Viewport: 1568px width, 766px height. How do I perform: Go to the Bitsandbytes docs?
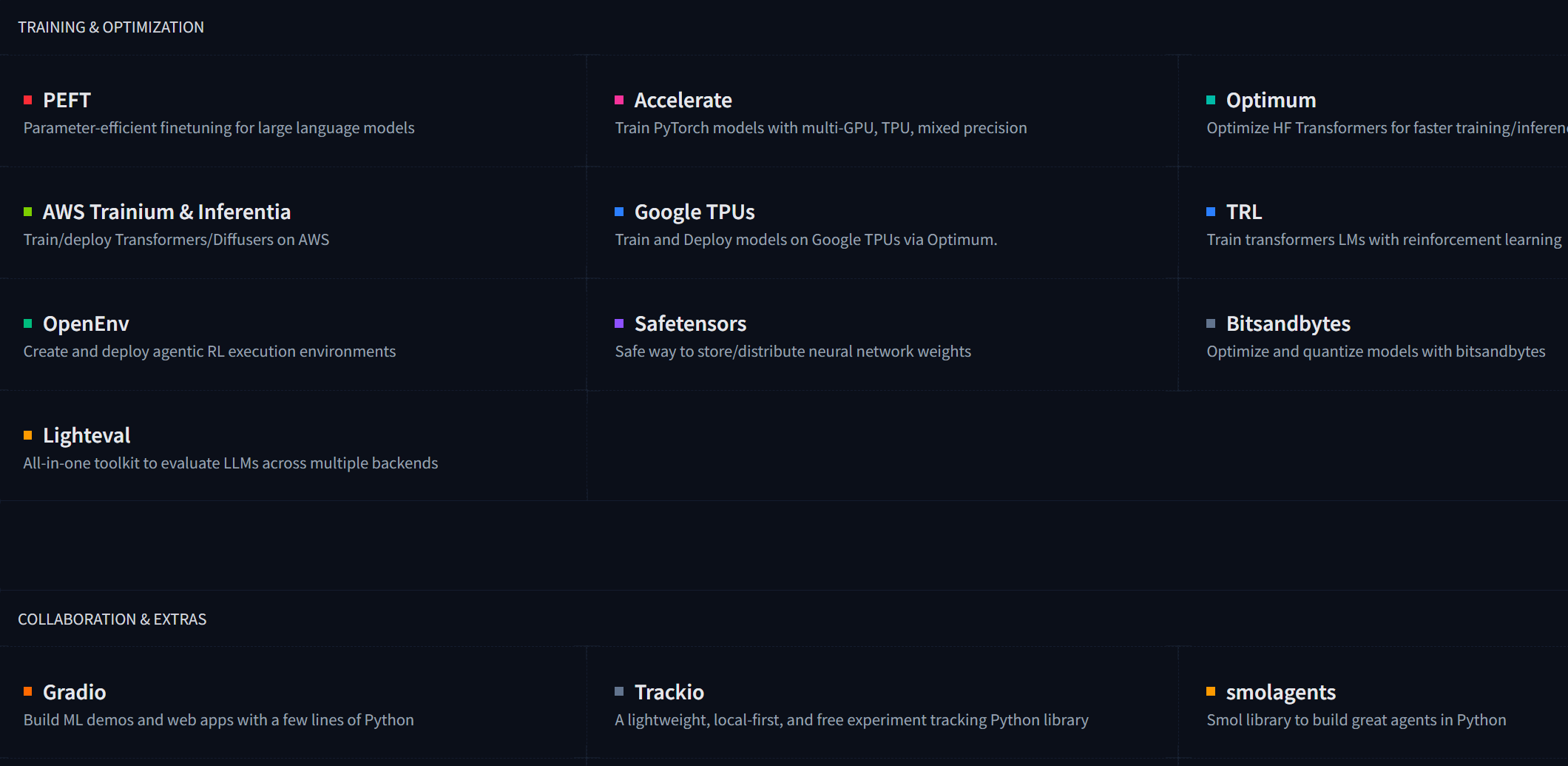[1288, 323]
